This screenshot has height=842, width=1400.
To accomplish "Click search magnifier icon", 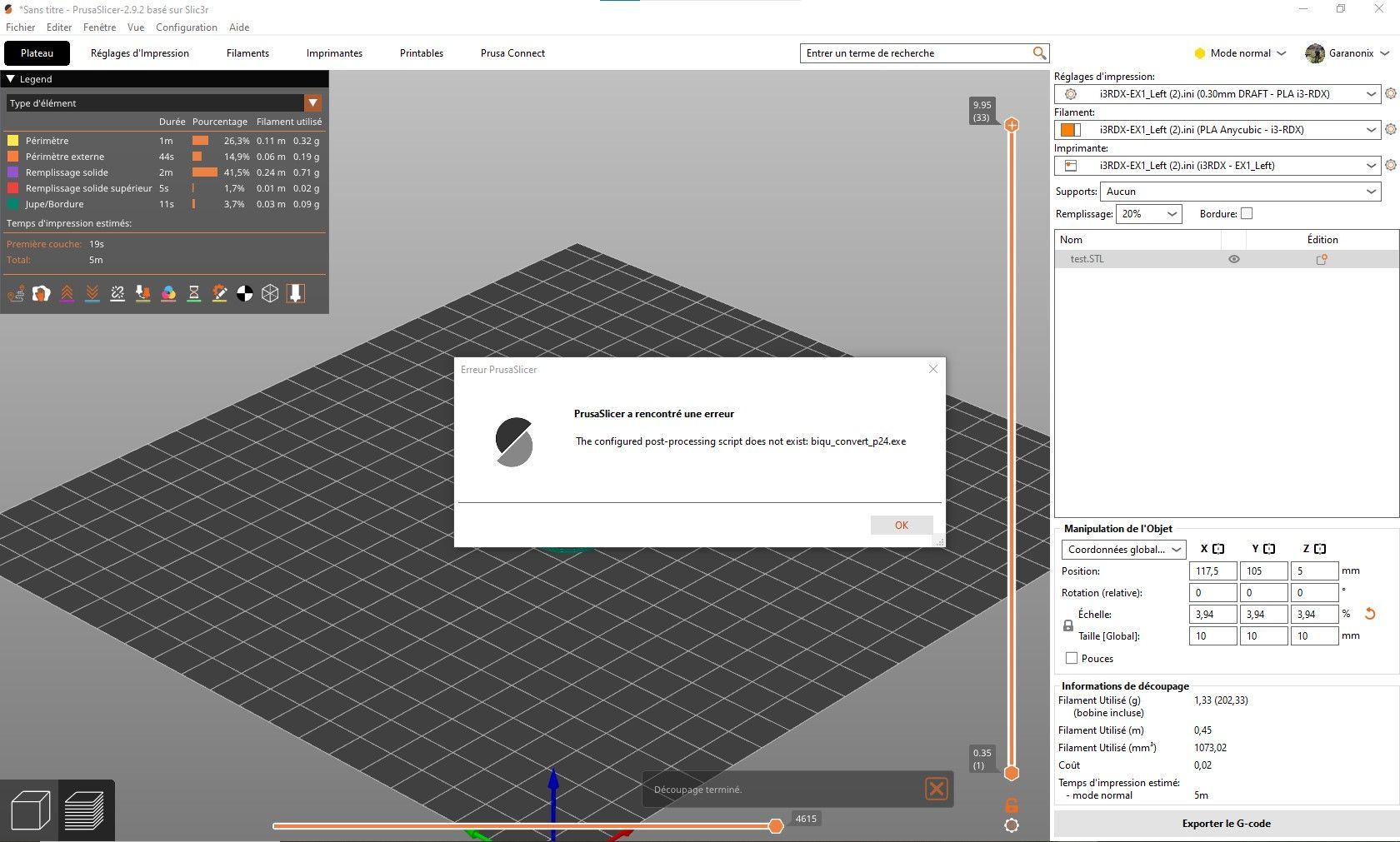I will 1039,53.
